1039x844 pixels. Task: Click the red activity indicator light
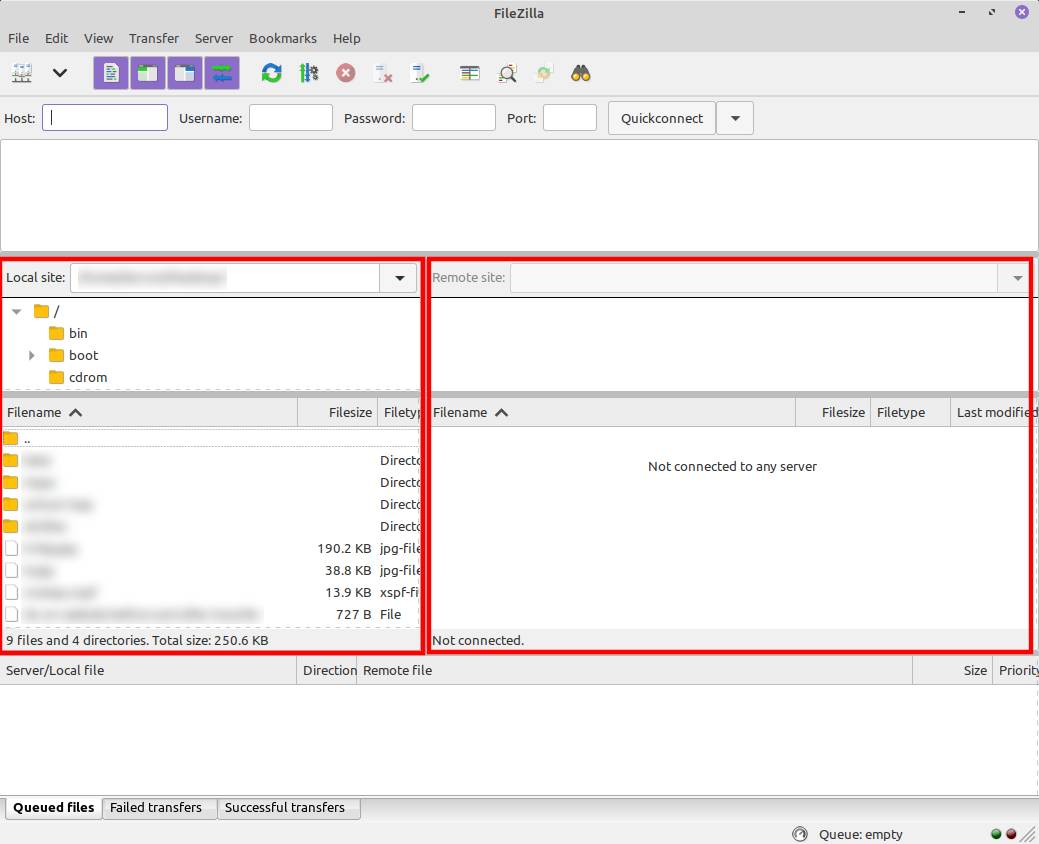click(1011, 834)
